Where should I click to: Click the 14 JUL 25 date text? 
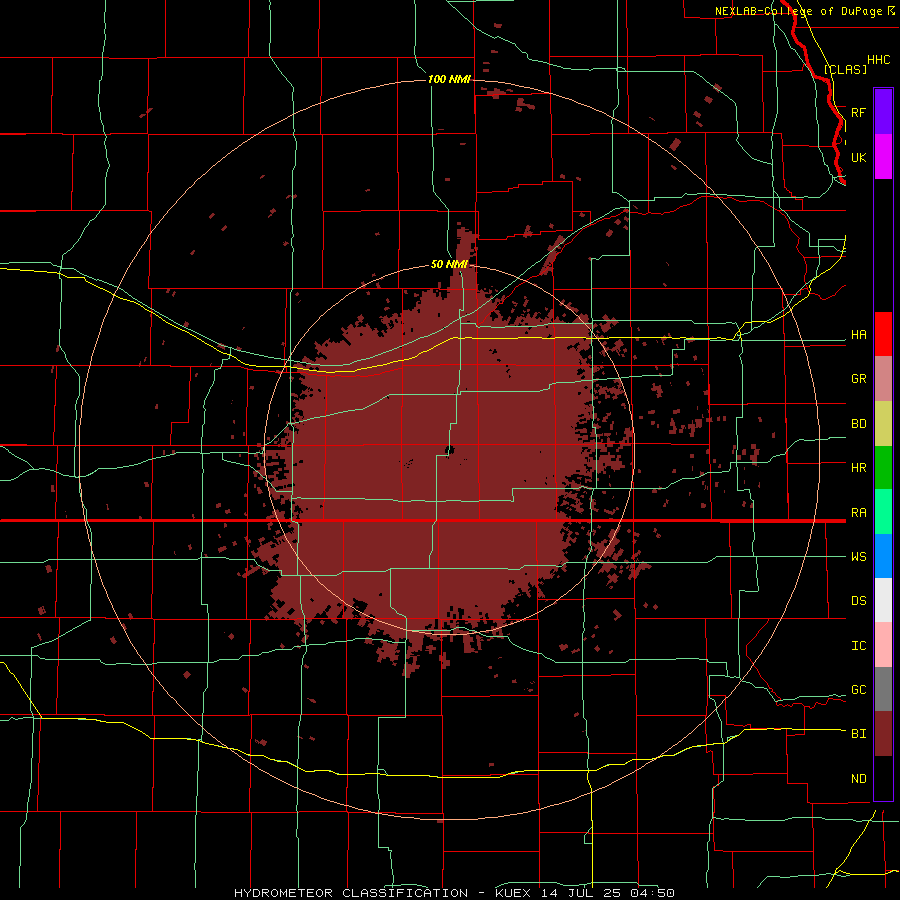point(581,893)
